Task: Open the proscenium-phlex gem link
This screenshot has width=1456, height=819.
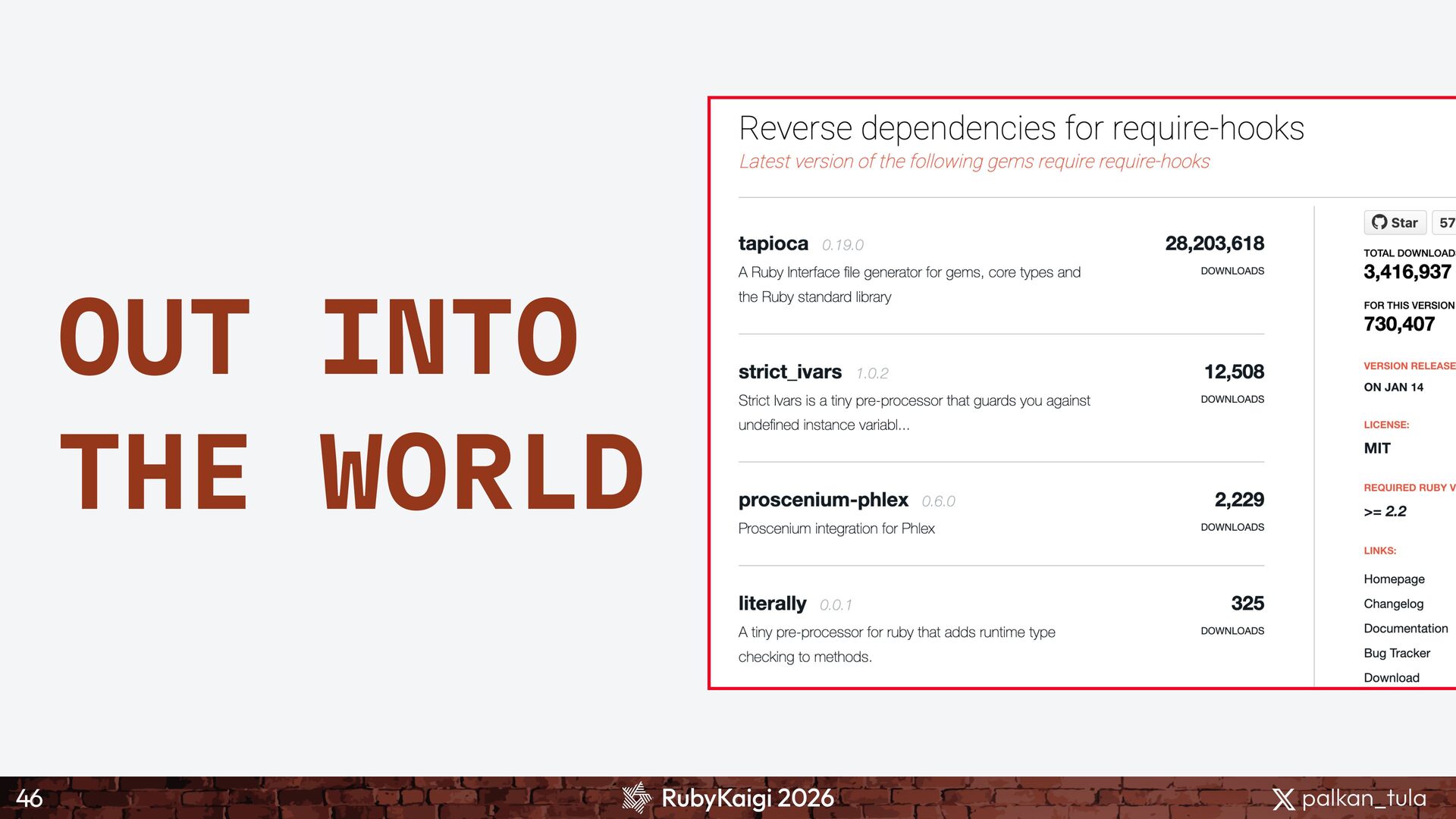Action: [x=823, y=500]
